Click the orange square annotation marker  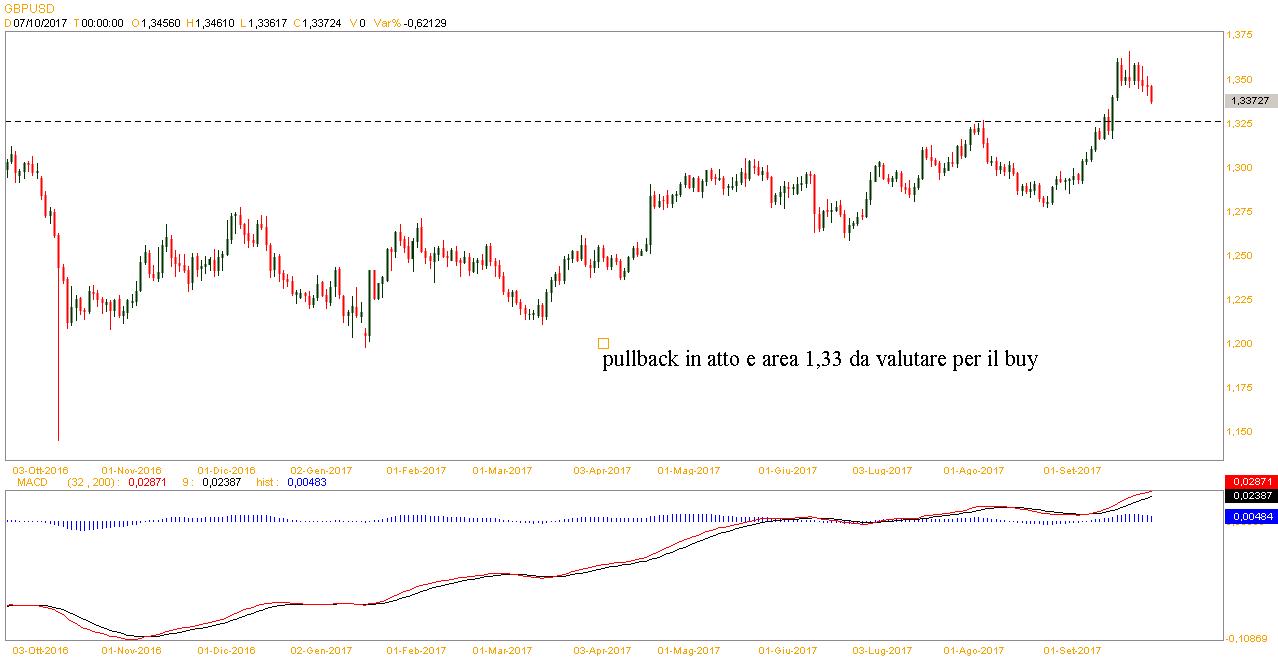(603, 343)
